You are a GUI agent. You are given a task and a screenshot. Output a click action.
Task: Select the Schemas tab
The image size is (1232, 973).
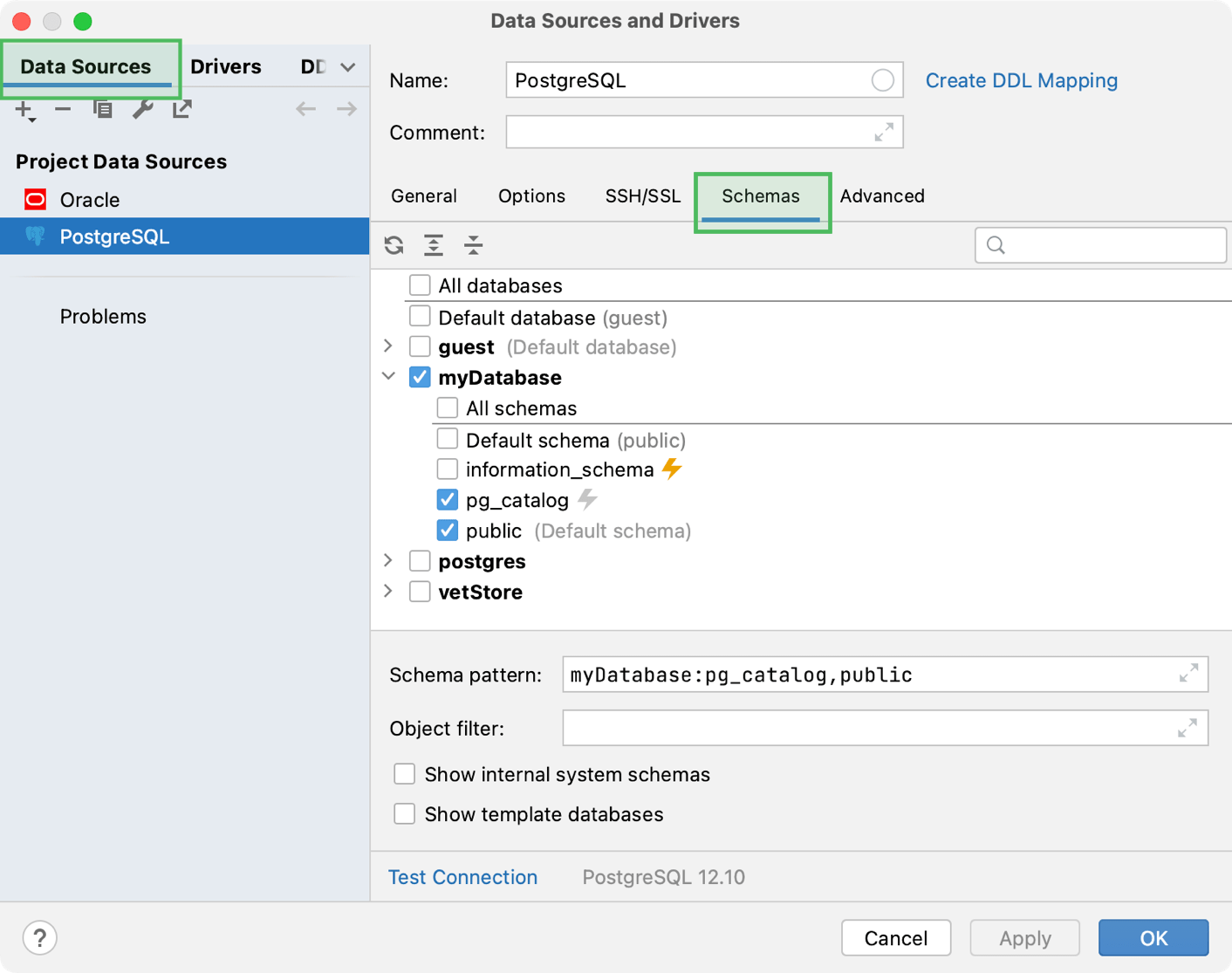pos(761,196)
